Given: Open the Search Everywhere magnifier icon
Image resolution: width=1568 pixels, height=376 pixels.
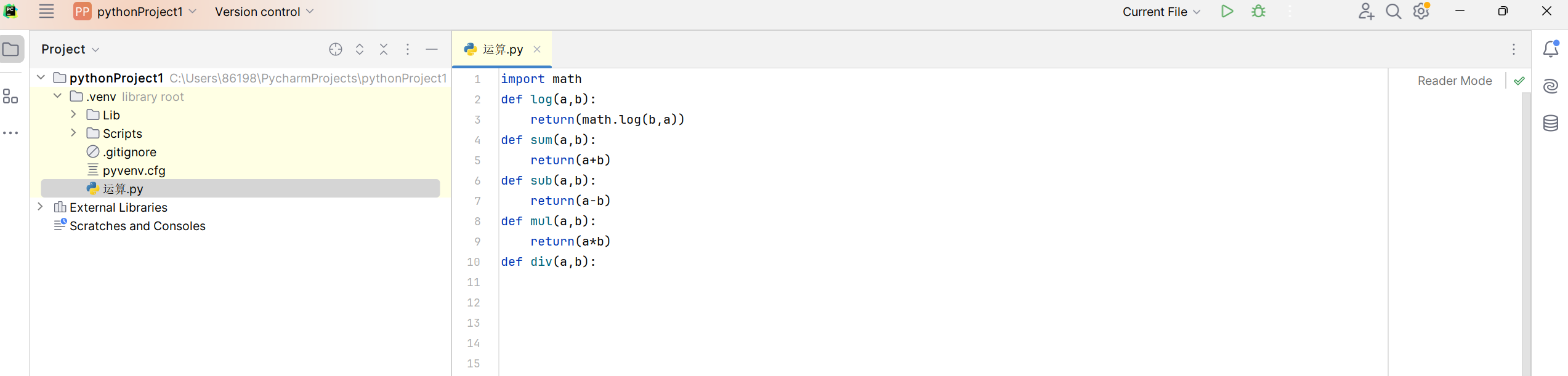Looking at the screenshot, I should 1393,12.
